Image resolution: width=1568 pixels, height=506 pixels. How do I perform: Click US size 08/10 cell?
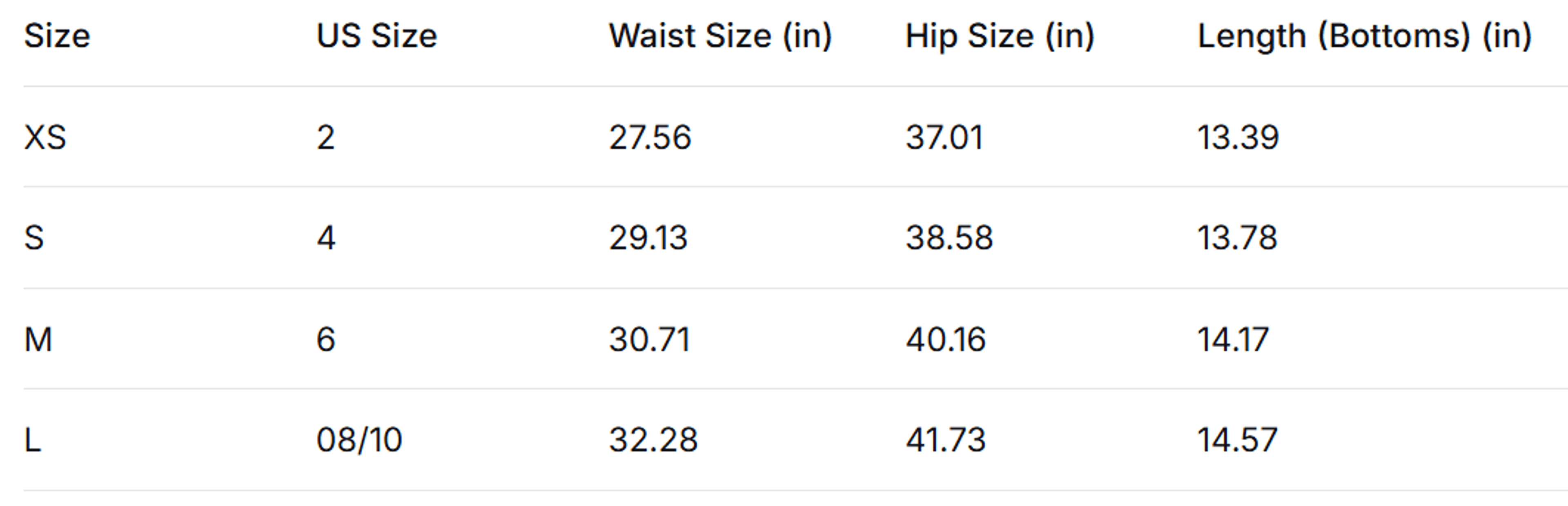359,440
